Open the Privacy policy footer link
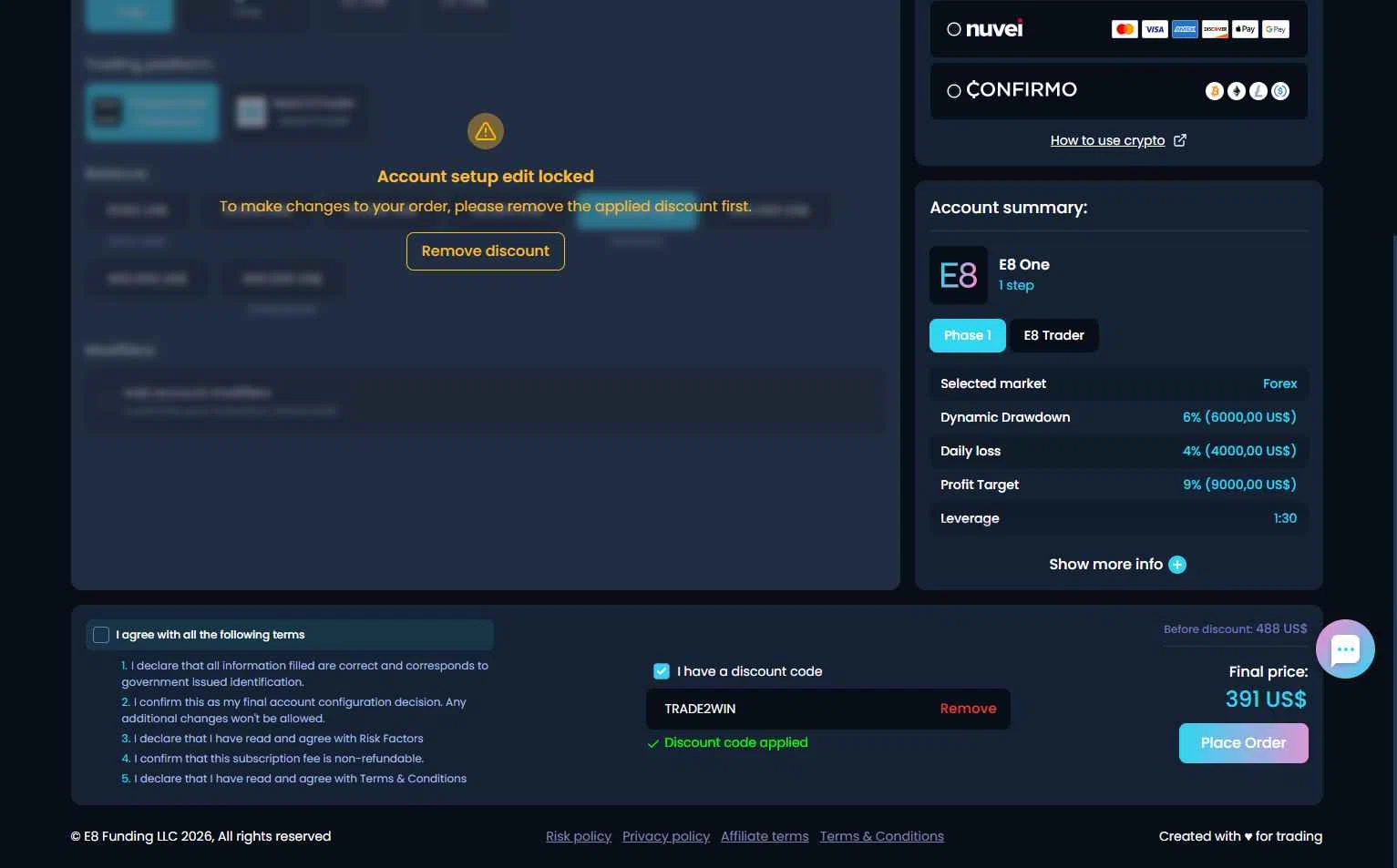The image size is (1397, 868). 666,836
